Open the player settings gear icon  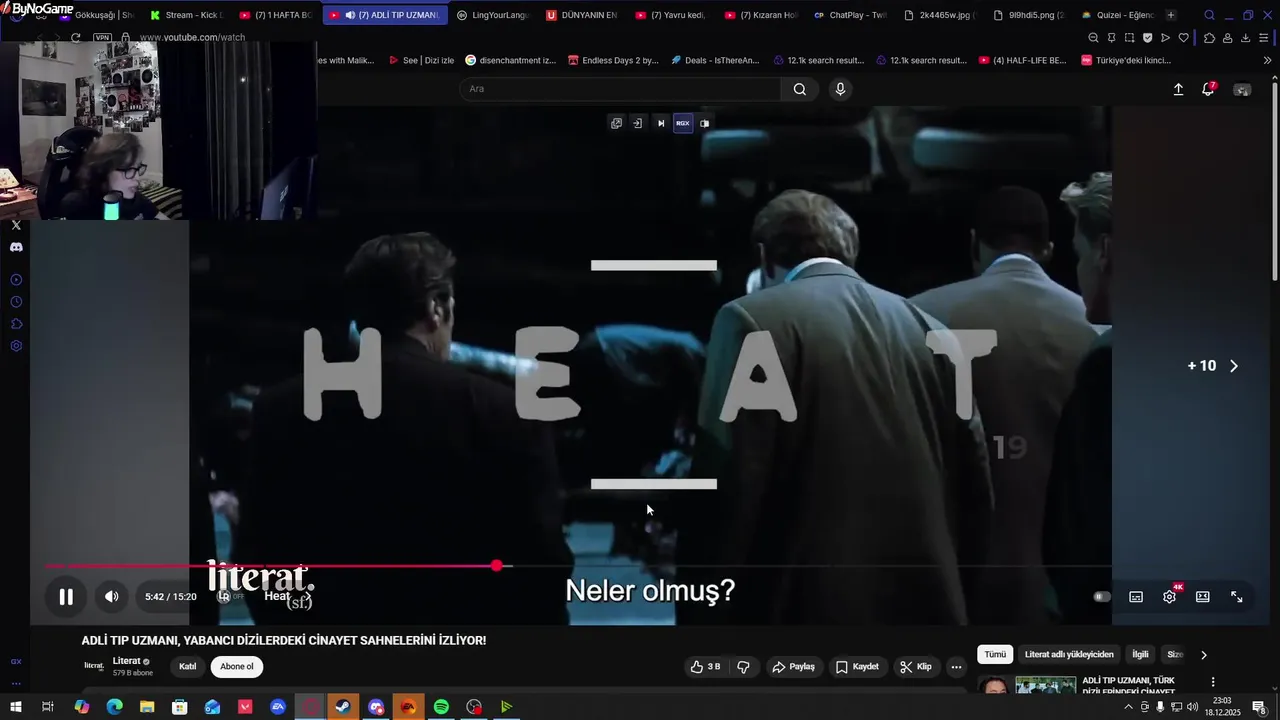pos(1169,597)
